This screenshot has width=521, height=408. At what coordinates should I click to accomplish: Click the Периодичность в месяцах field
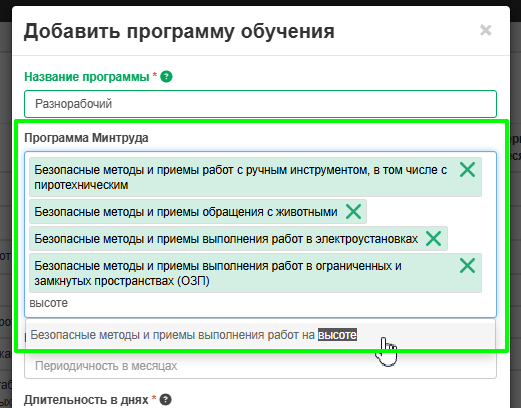point(260,366)
